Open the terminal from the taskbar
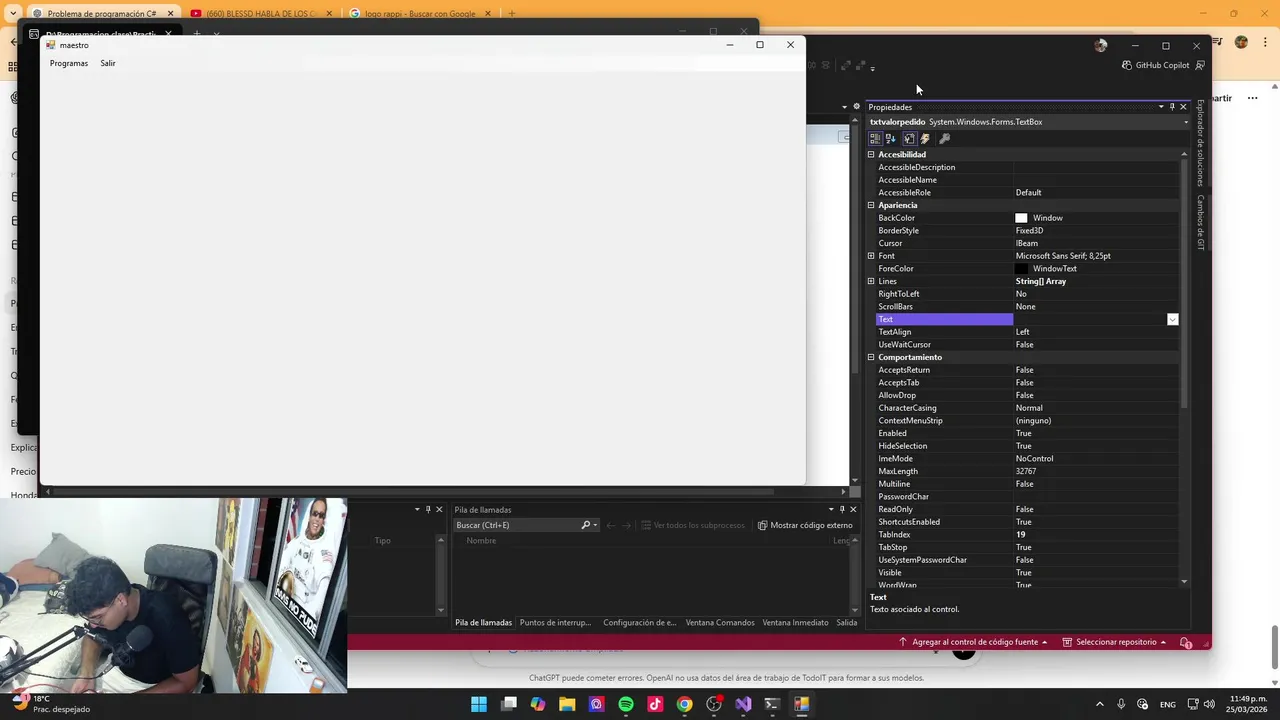This screenshot has height=720, width=1280. click(x=772, y=704)
